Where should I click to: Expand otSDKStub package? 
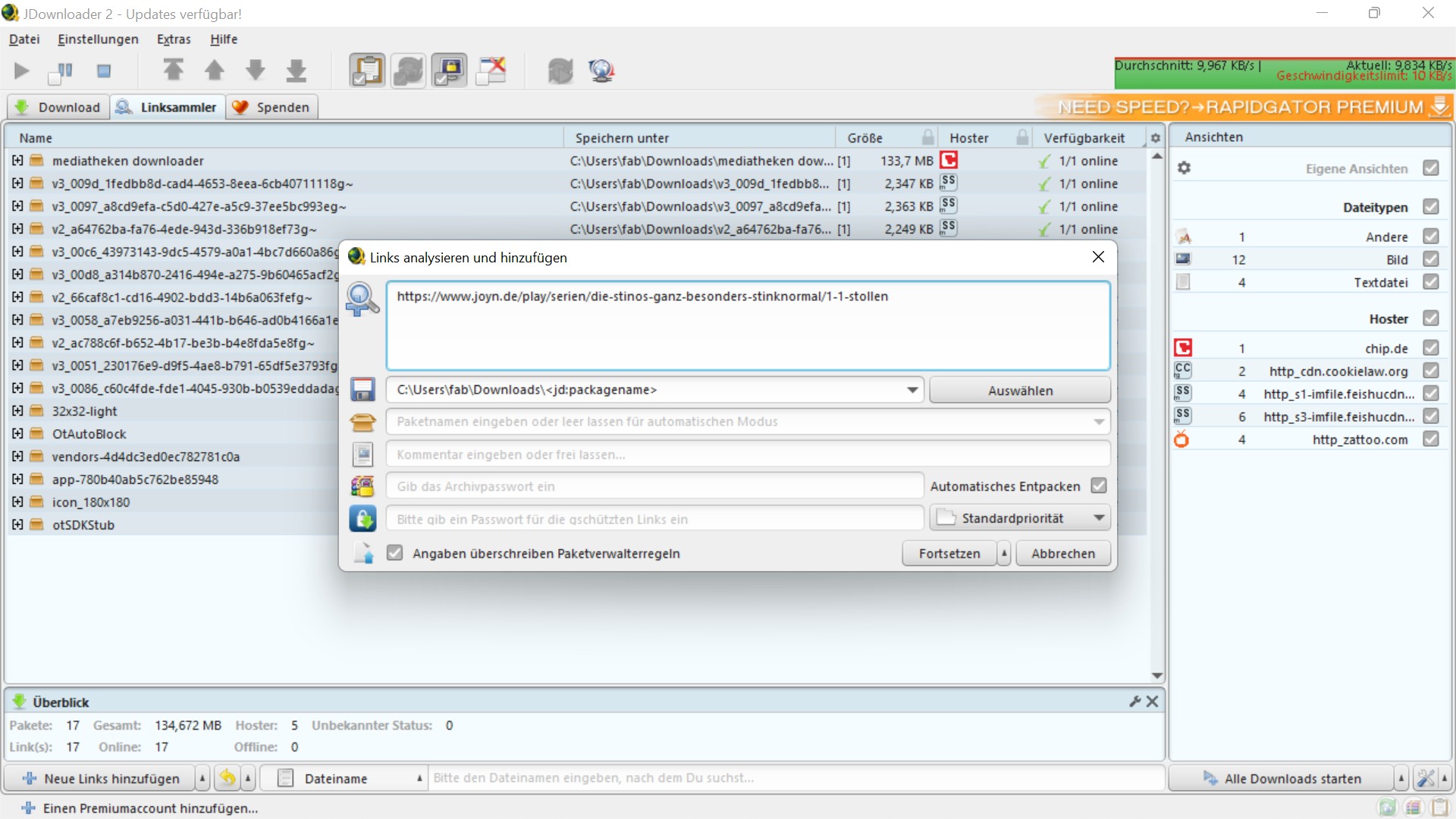(17, 524)
